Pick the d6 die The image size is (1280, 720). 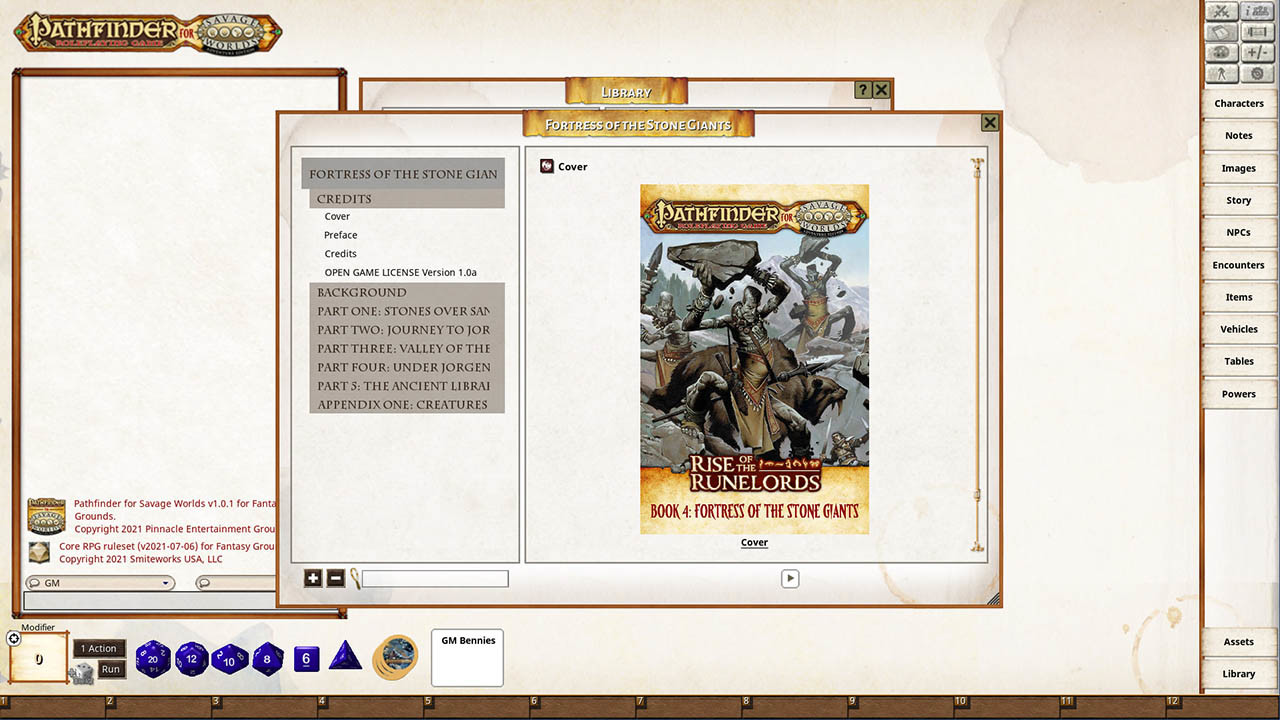(307, 659)
